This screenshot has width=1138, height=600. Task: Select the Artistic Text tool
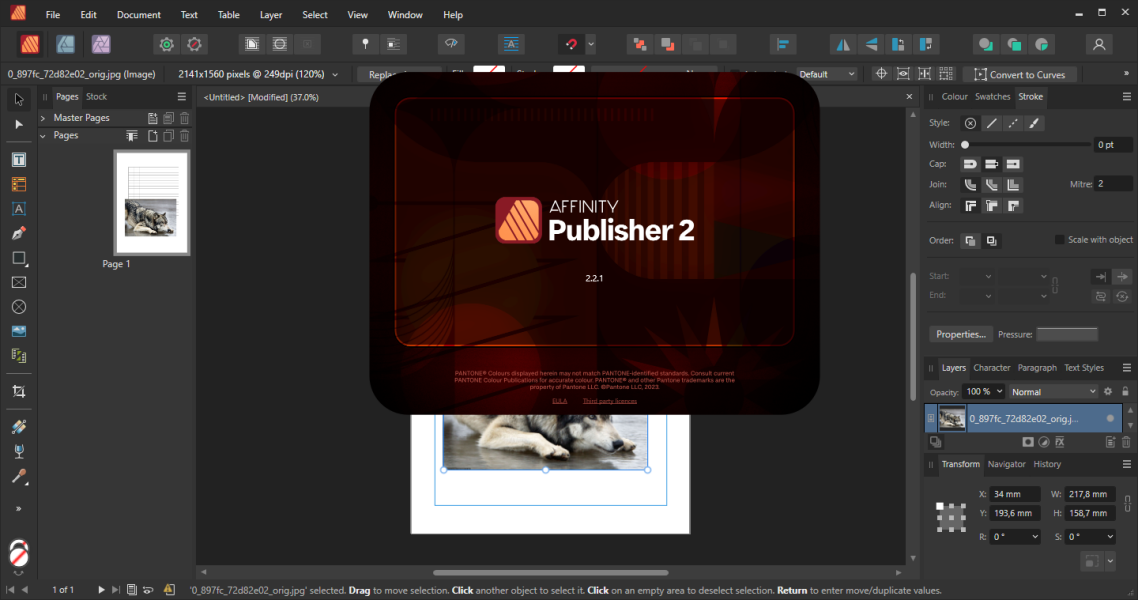pyautogui.click(x=19, y=209)
